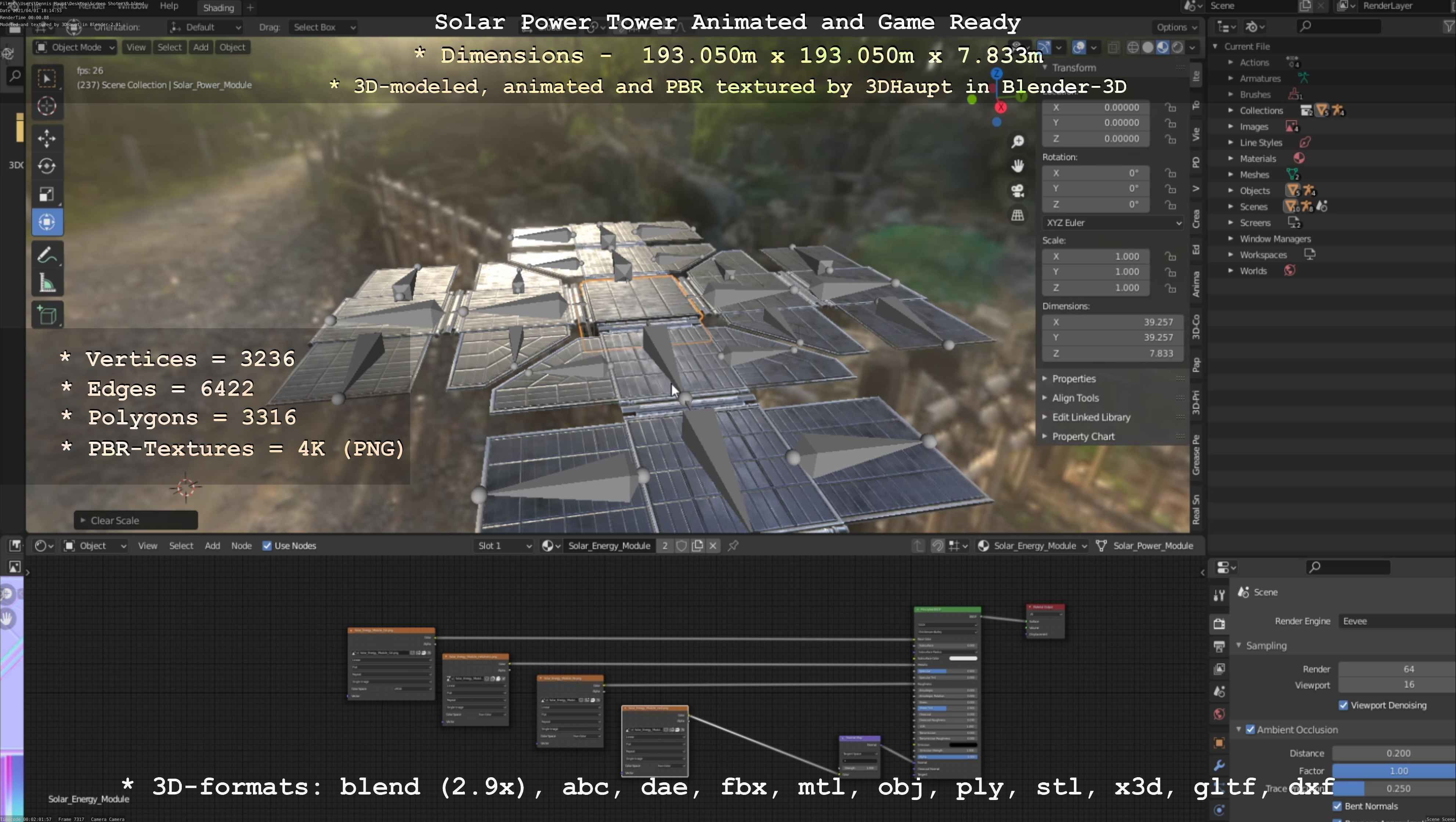Toggle the Ambient Occlusion checkbox

coord(1250,729)
